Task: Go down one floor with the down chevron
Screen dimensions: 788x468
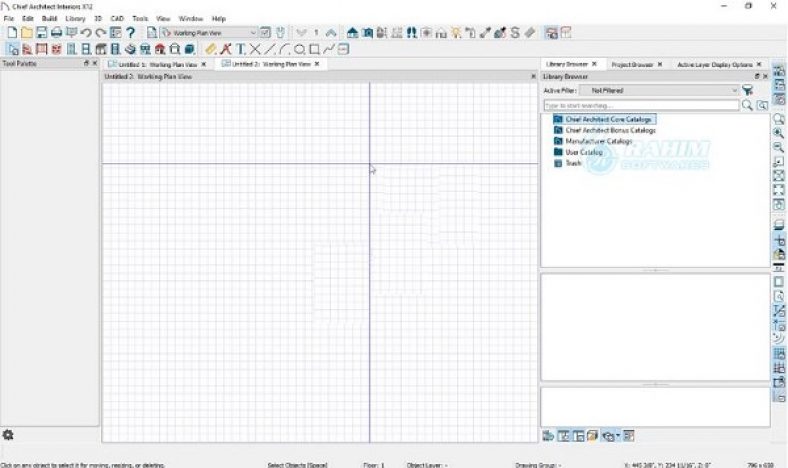Action: [x=302, y=33]
